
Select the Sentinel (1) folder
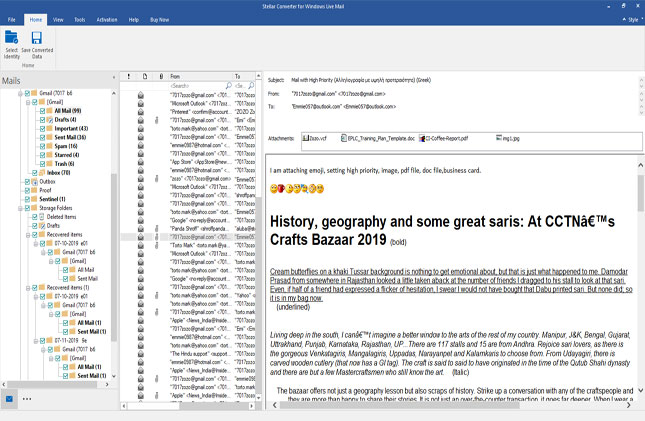click(x=52, y=199)
